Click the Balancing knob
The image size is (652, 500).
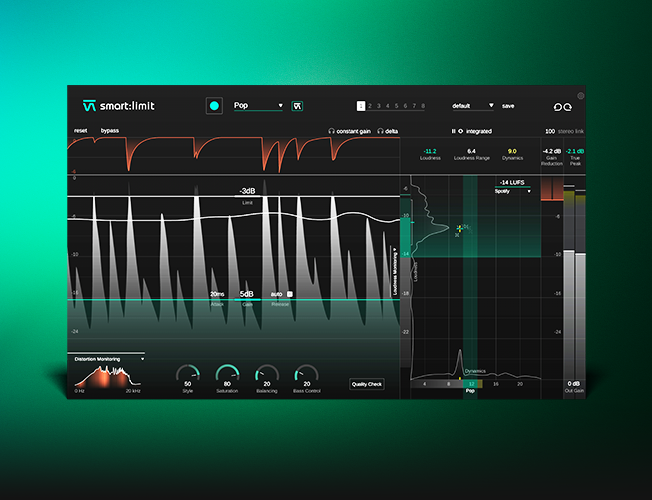coord(267,375)
